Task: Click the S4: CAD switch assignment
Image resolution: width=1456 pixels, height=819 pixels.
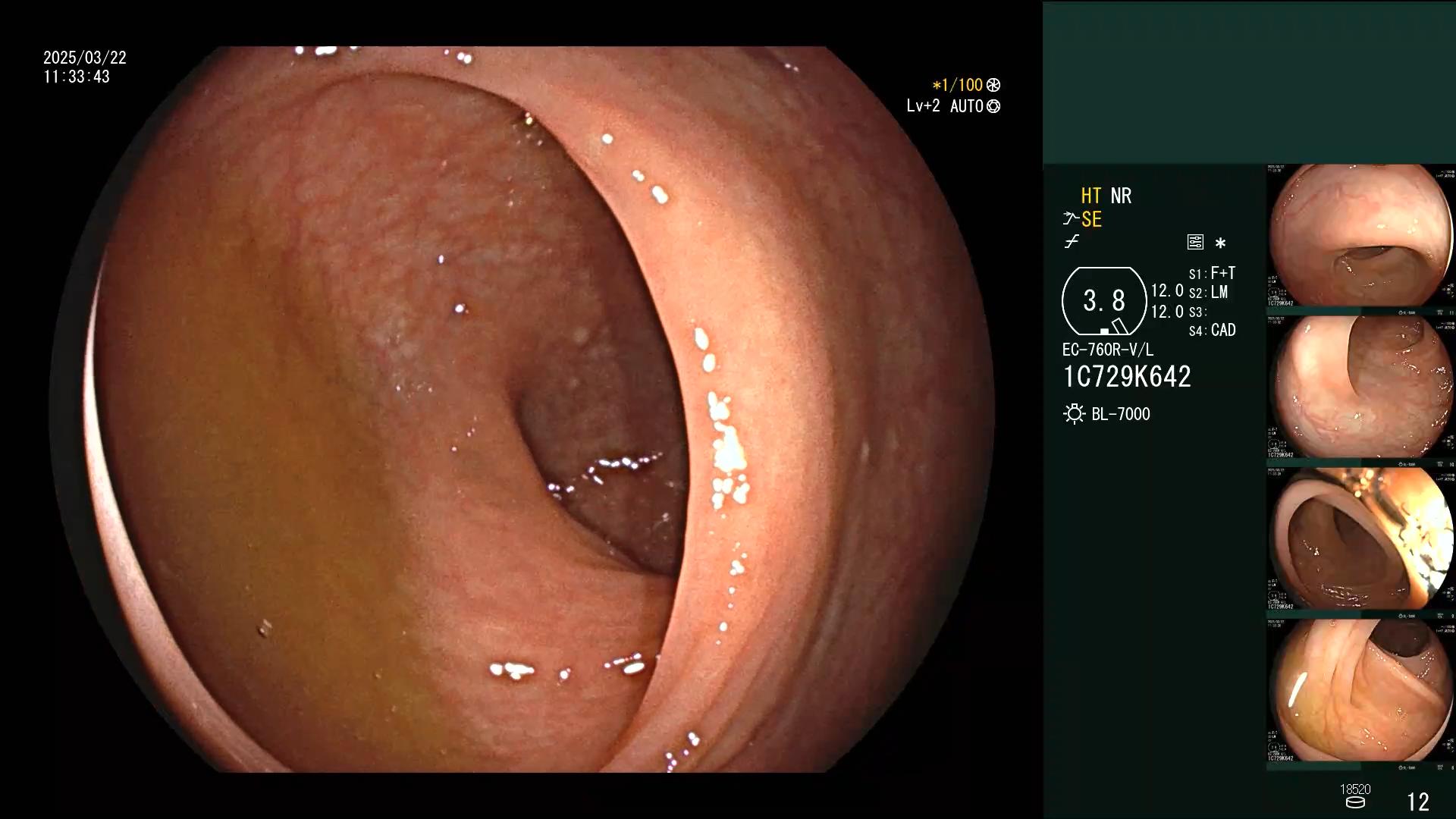Action: (x=1212, y=331)
